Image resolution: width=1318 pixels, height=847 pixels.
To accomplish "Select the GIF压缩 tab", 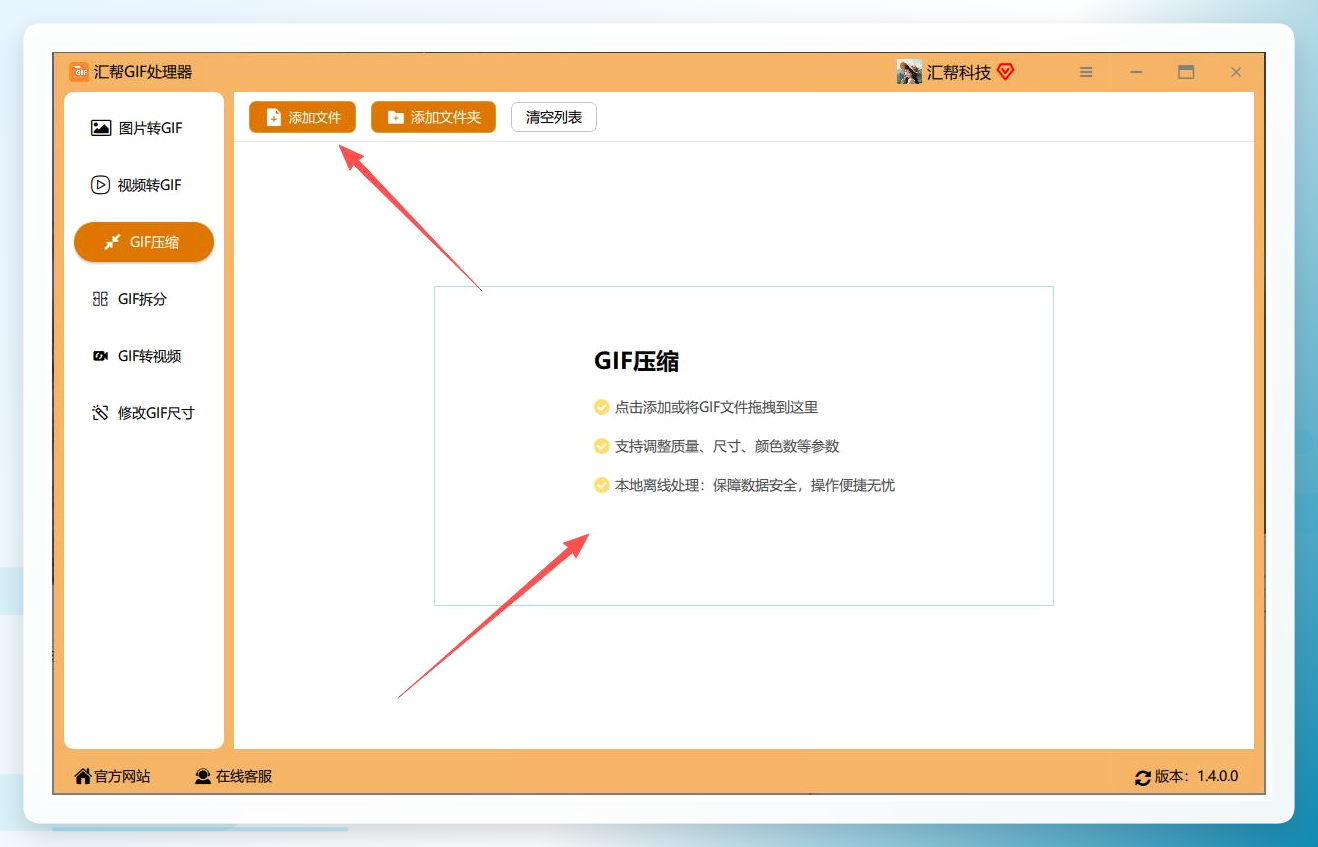I will (x=144, y=242).
